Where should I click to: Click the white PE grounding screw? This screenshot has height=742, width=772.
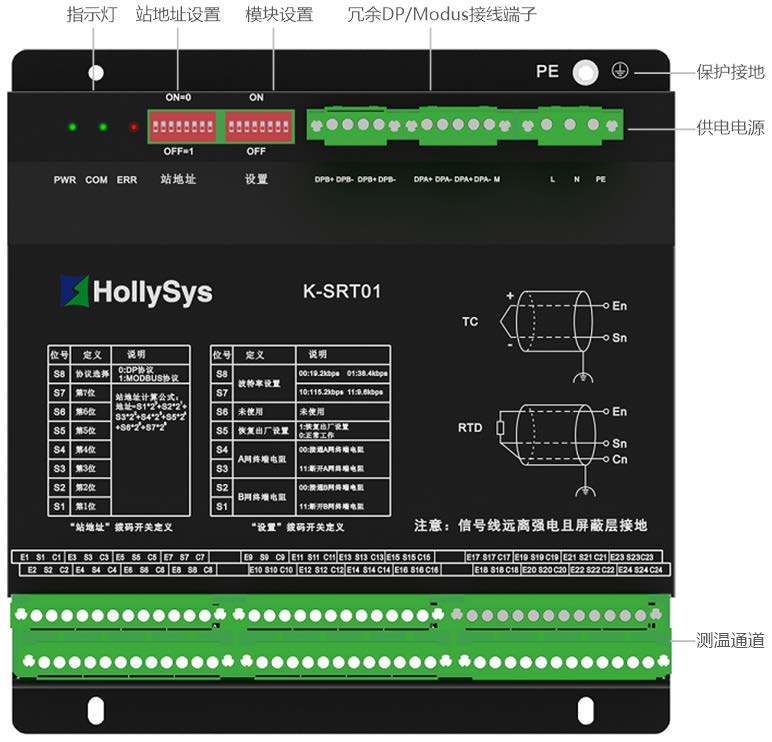585,72
